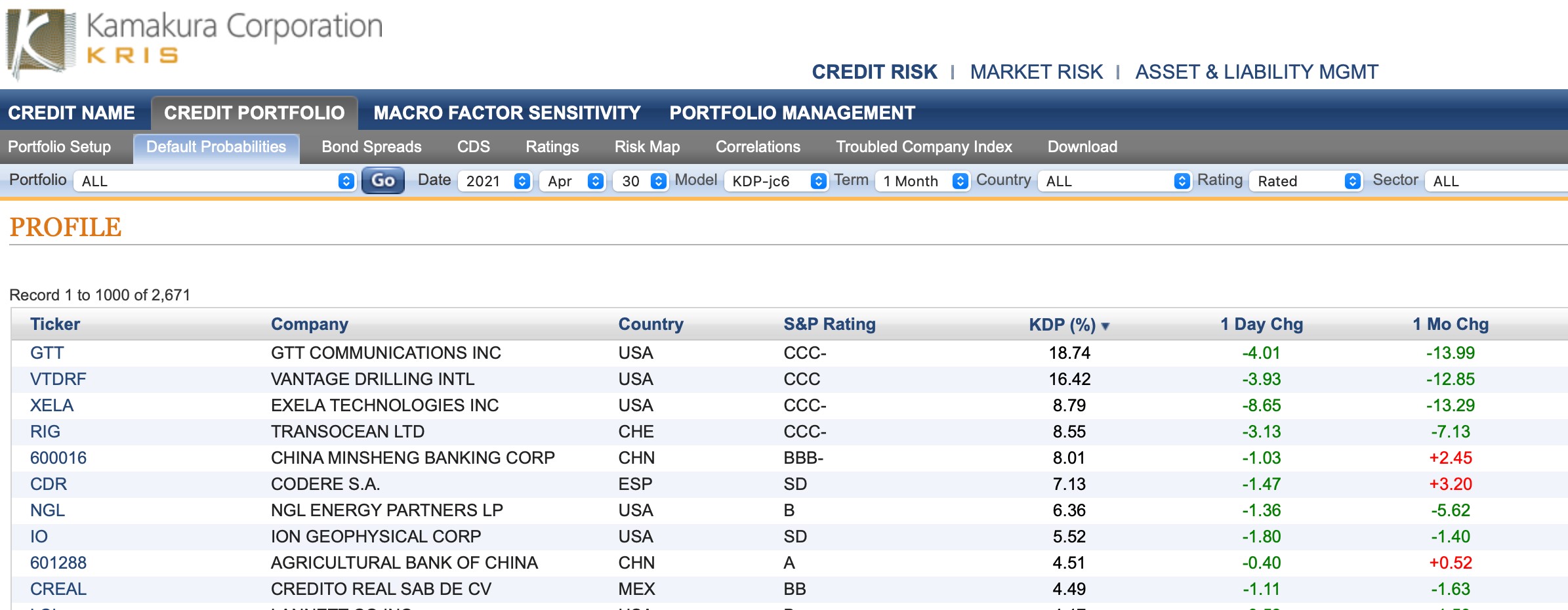The width and height of the screenshot is (1568, 610).
Task: Select the CREDIT PORTFOLIO tab
Action: [x=255, y=113]
